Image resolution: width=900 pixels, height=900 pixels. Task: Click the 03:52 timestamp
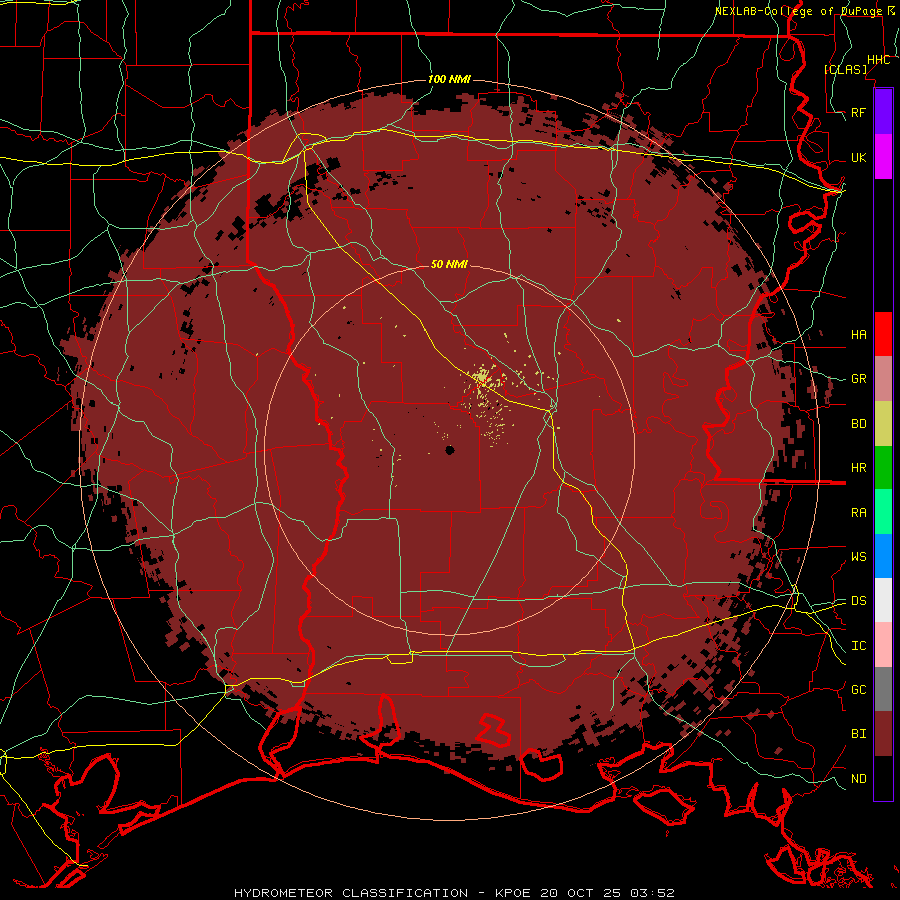[652, 893]
